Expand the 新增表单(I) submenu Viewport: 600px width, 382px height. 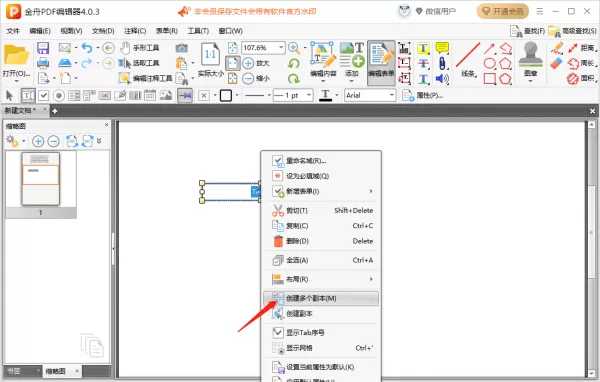click(x=321, y=191)
